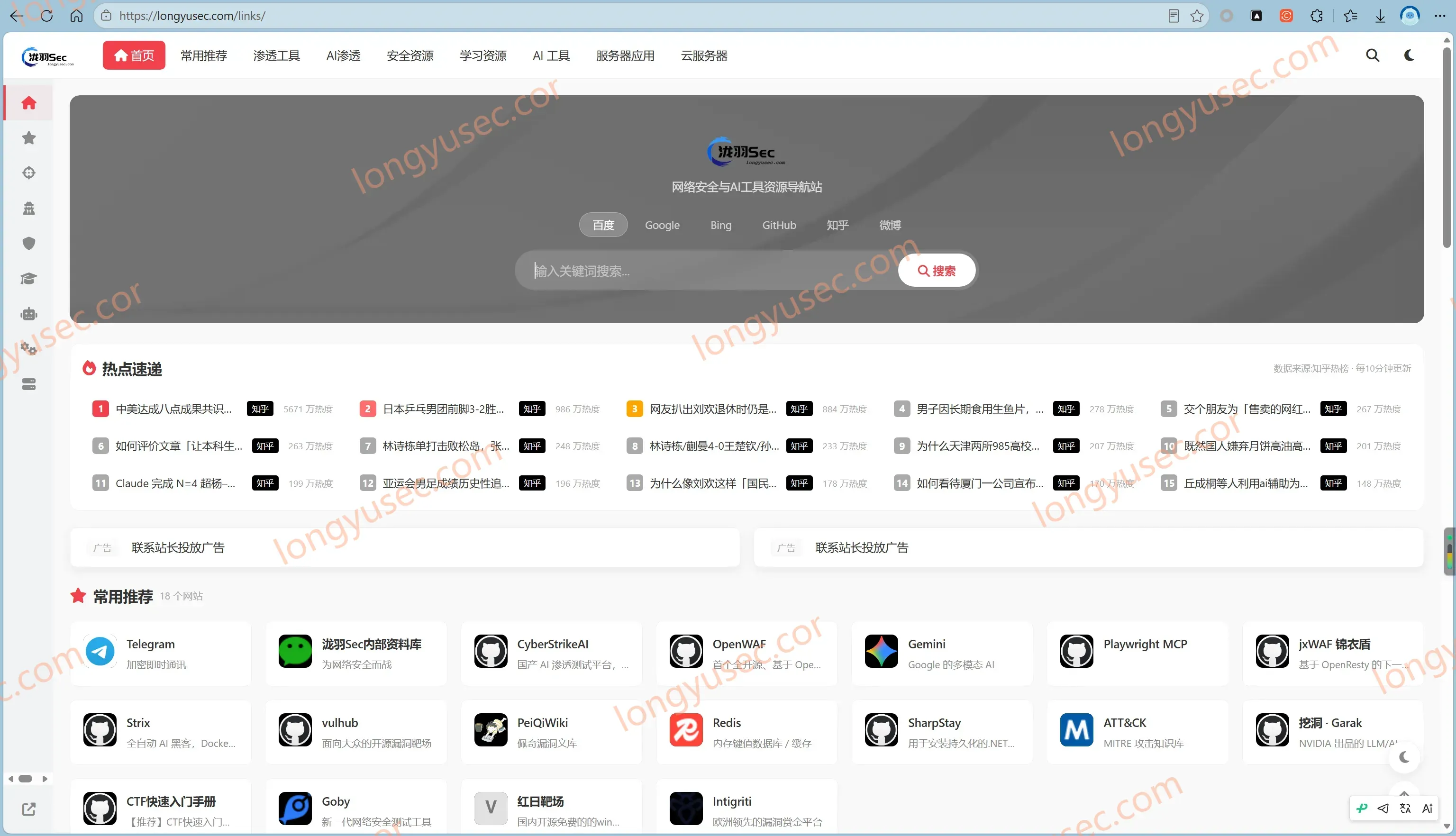Click the search magnifier in site header
1456x836 pixels.
pos(1372,55)
